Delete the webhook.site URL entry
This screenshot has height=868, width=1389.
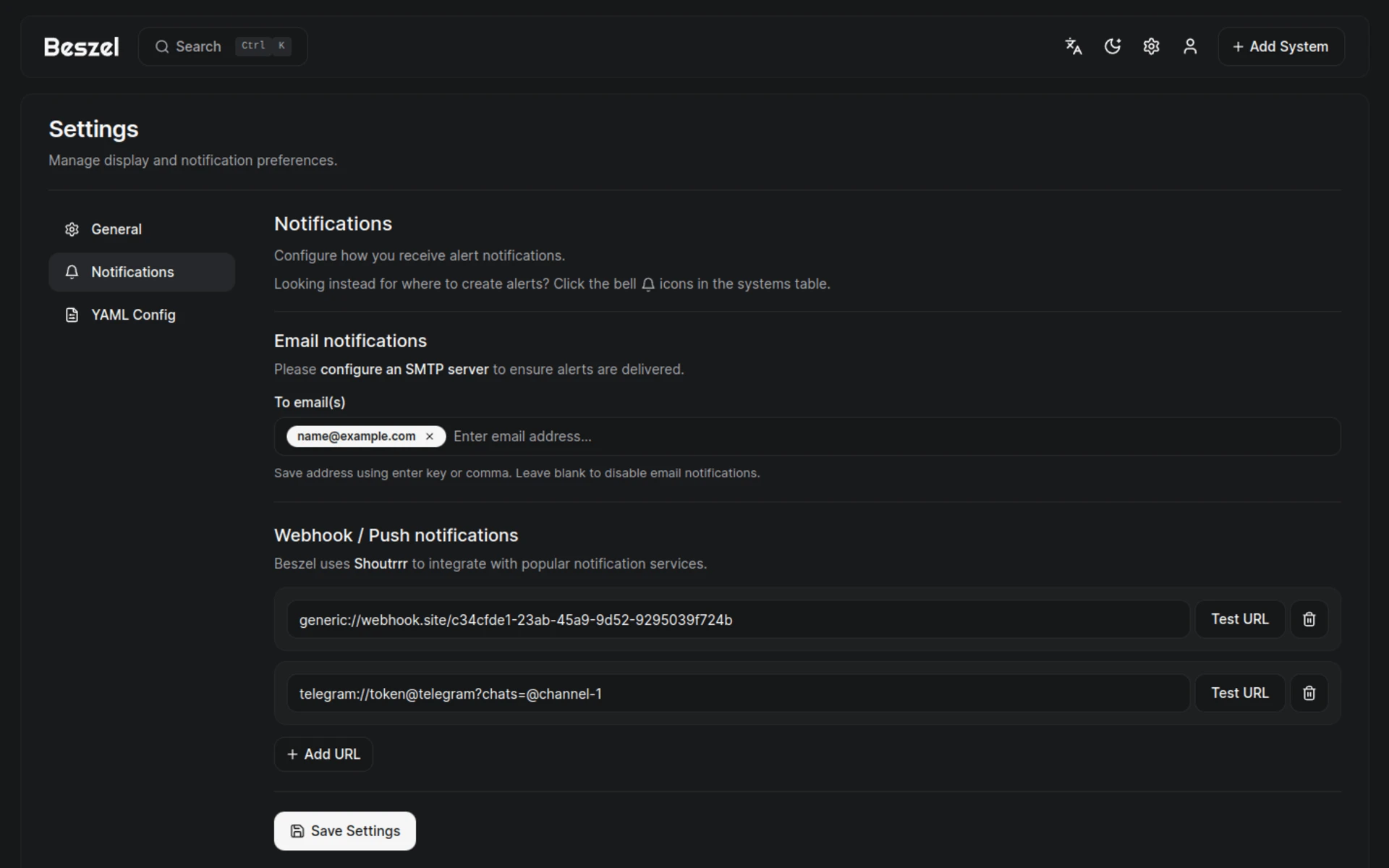1309,619
